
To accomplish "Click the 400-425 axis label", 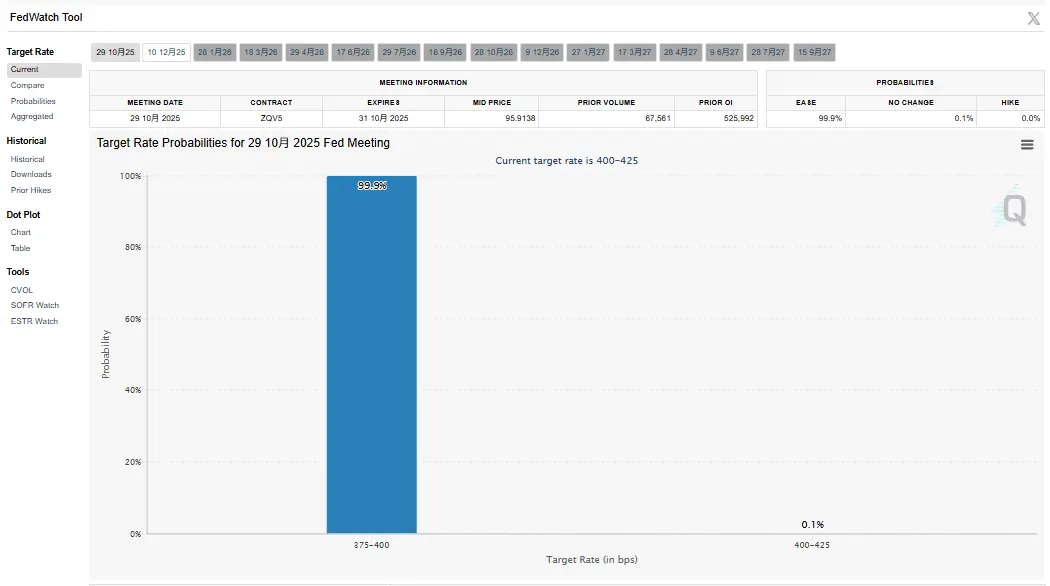I will click(812, 545).
